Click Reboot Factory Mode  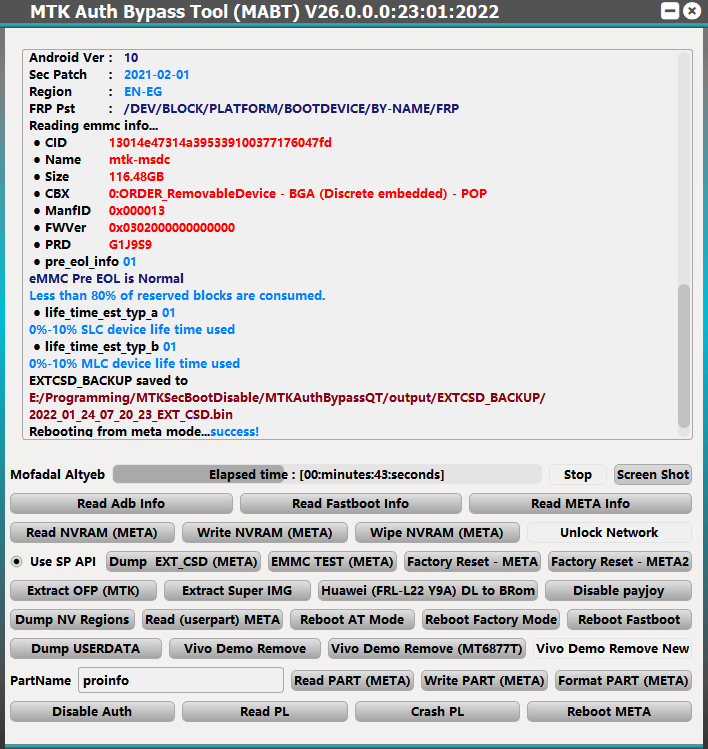pos(491,620)
